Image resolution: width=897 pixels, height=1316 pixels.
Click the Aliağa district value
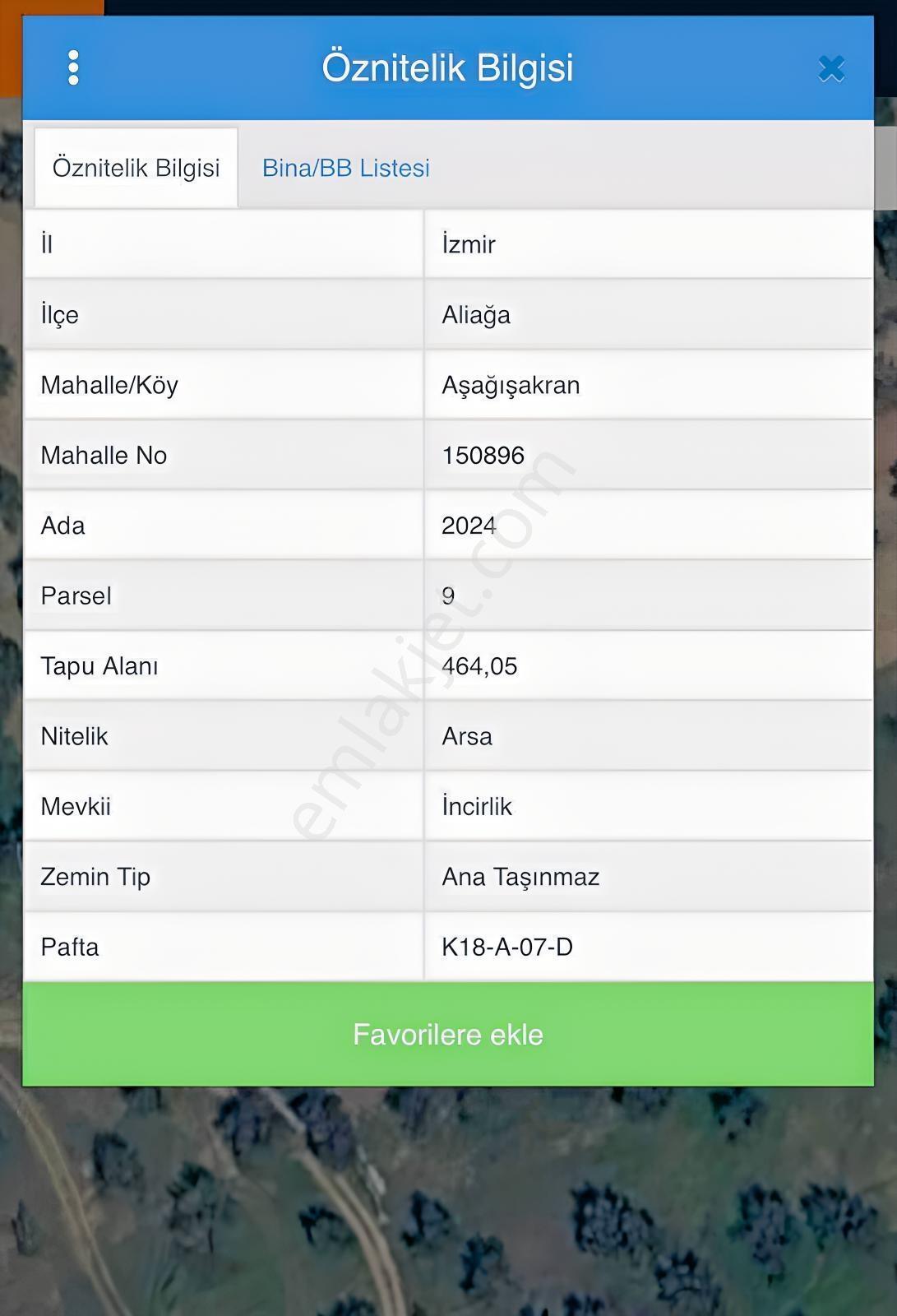click(476, 315)
